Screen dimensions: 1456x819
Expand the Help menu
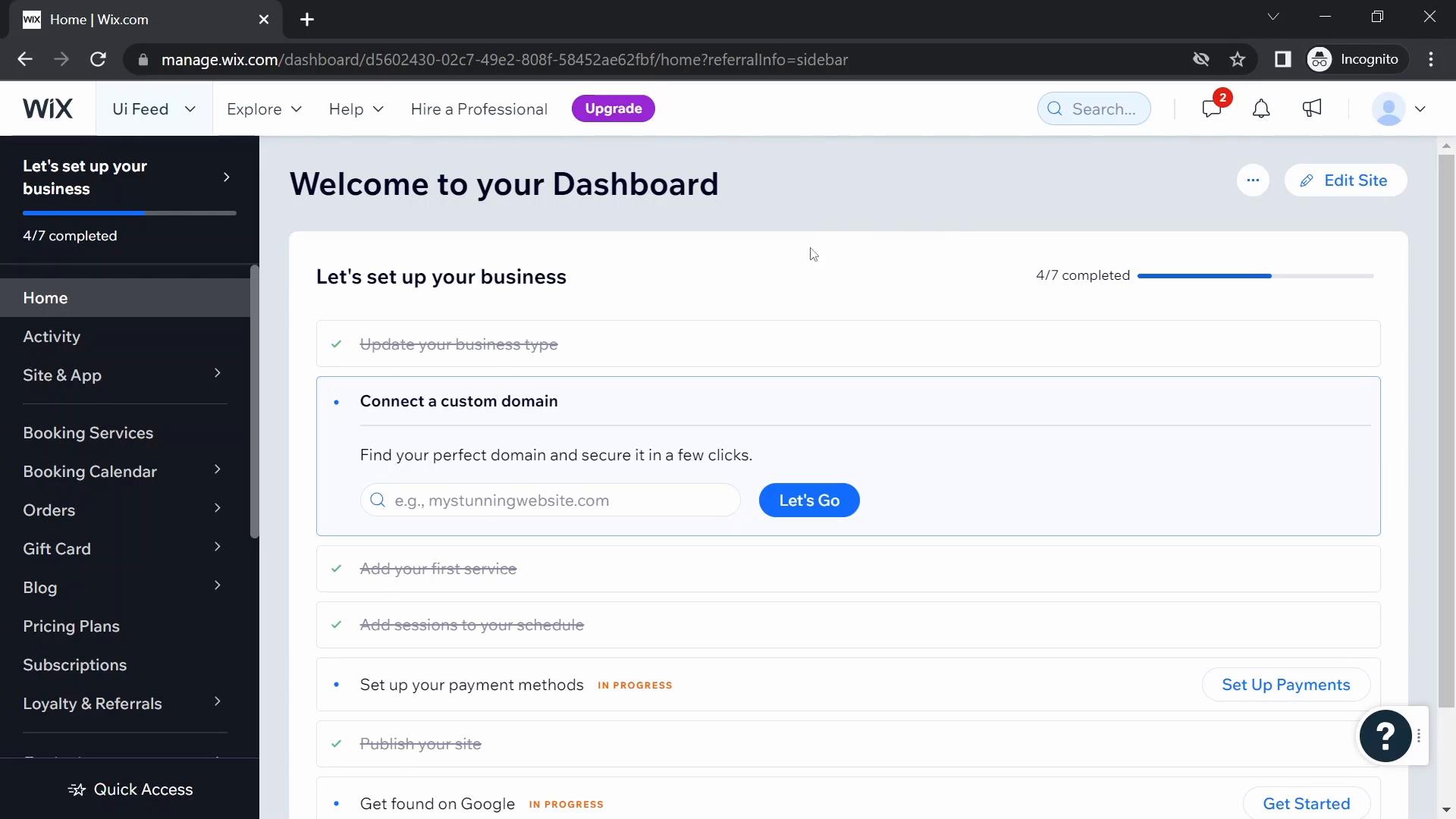click(356, 108)
